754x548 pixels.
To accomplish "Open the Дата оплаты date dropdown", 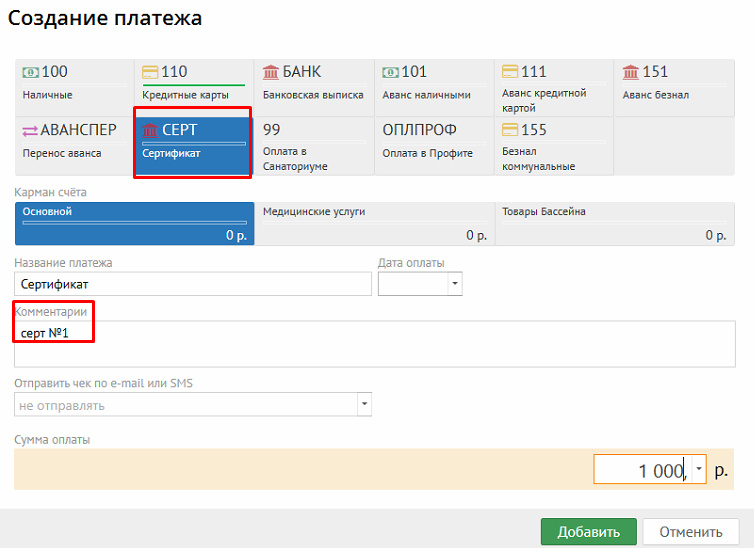I will pos(455,284).
